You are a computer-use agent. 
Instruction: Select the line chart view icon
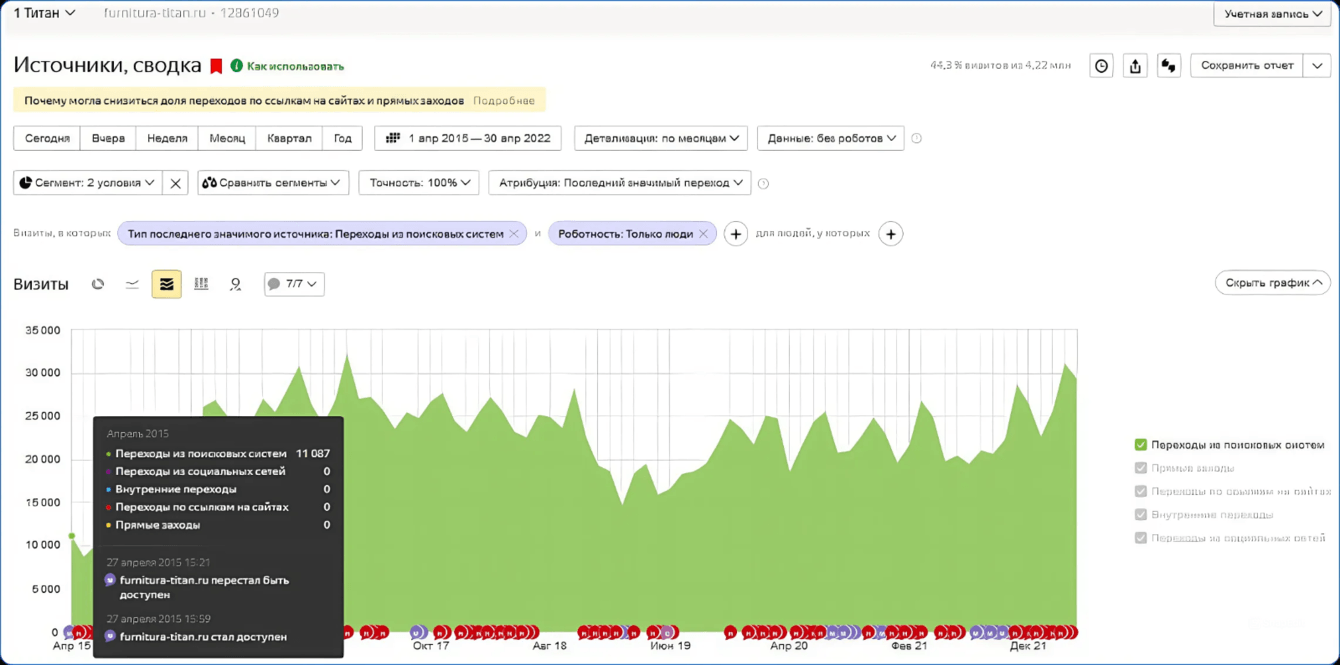132,284
